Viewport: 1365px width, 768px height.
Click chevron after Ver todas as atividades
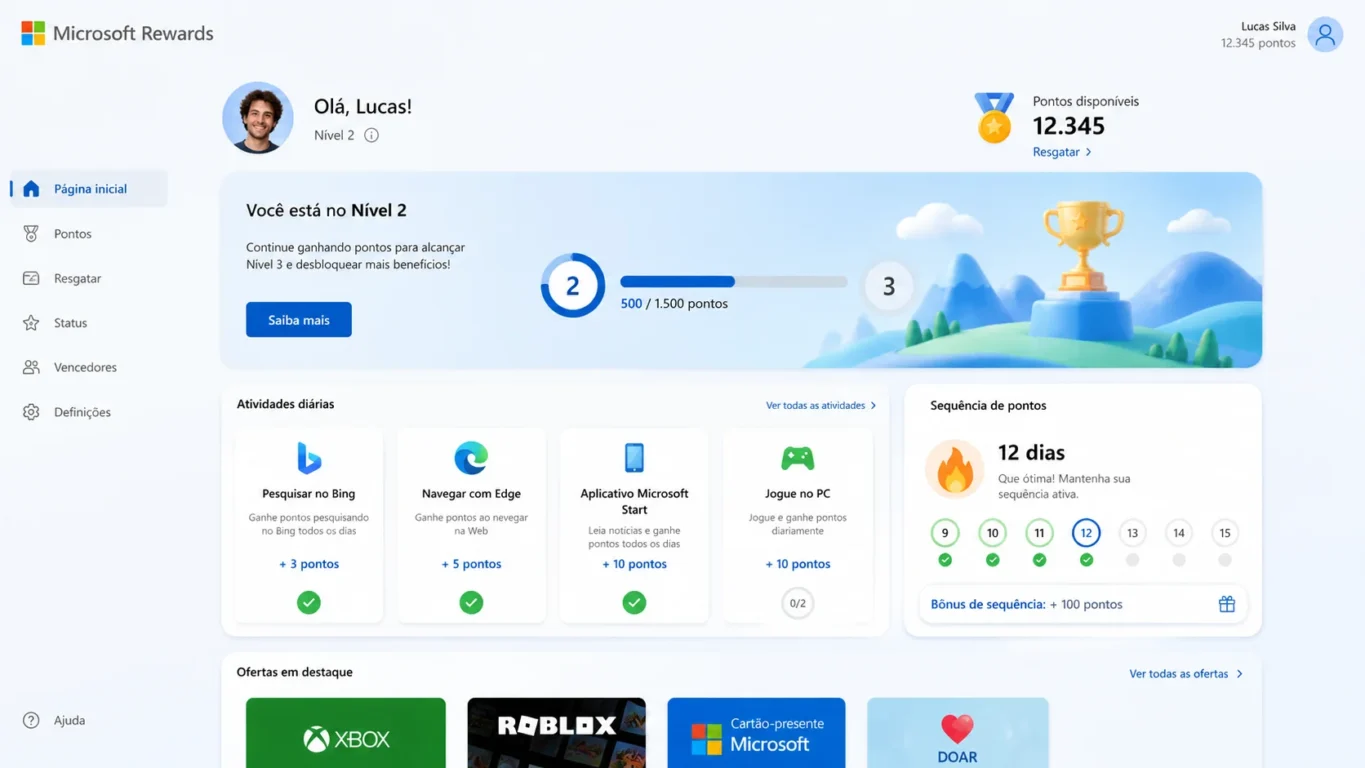[873, 406]
